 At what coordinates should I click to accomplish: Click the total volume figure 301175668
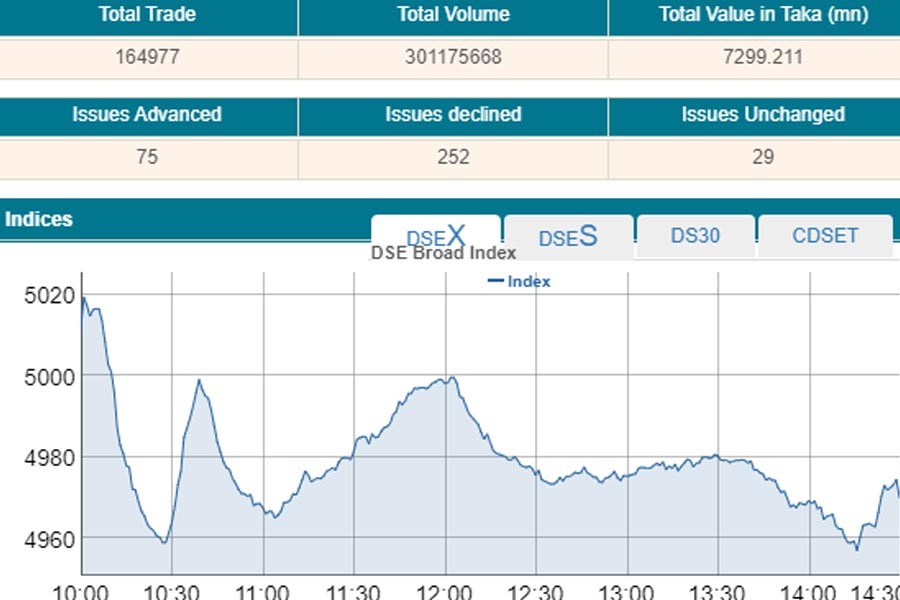point(453,57)
